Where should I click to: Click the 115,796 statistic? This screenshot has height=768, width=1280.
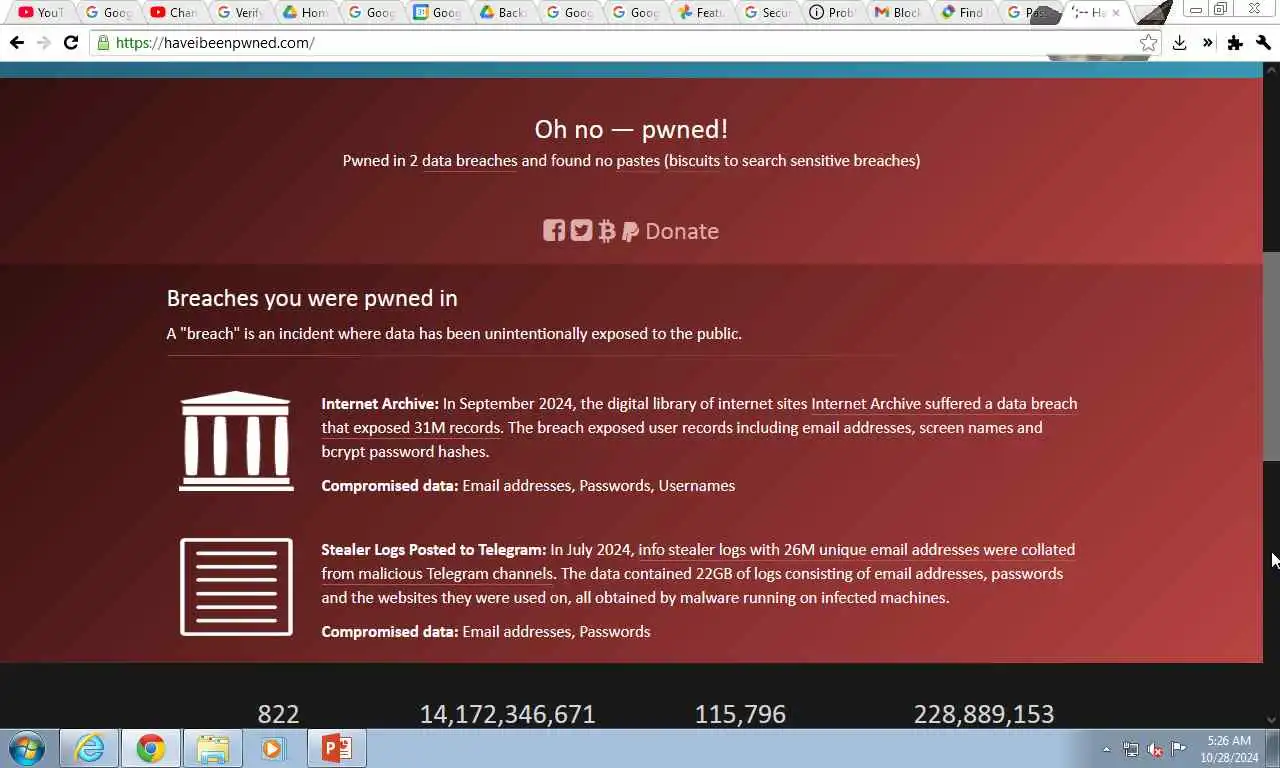(740, 714)
